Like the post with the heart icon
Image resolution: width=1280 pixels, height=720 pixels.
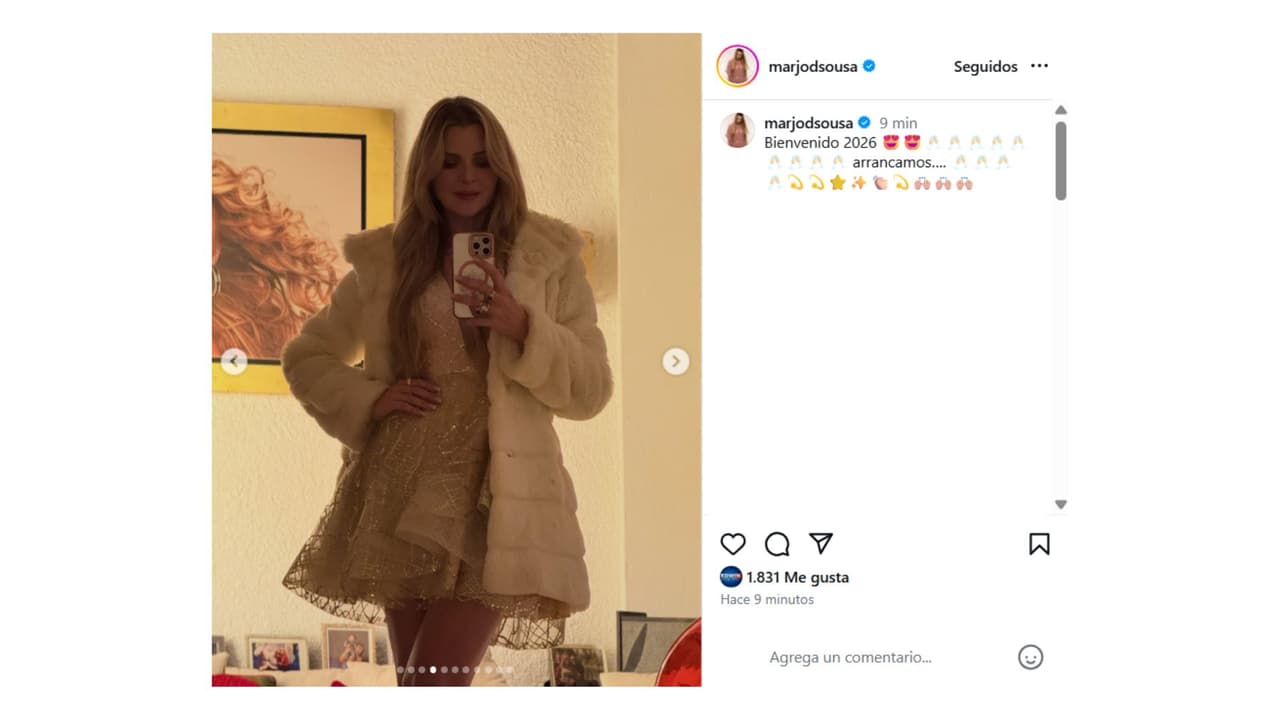(733, 544)
